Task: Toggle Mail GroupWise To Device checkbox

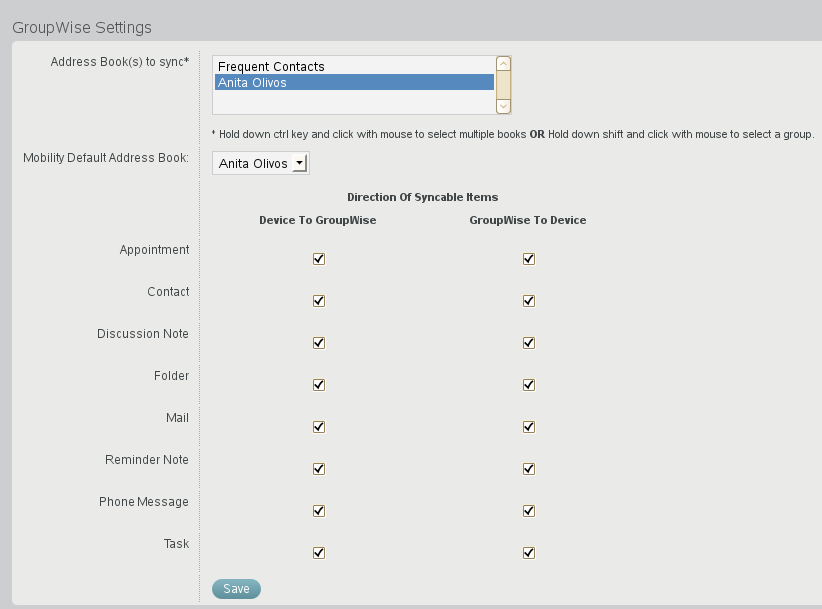Action: pyautogui.click(x=529, y=427)
